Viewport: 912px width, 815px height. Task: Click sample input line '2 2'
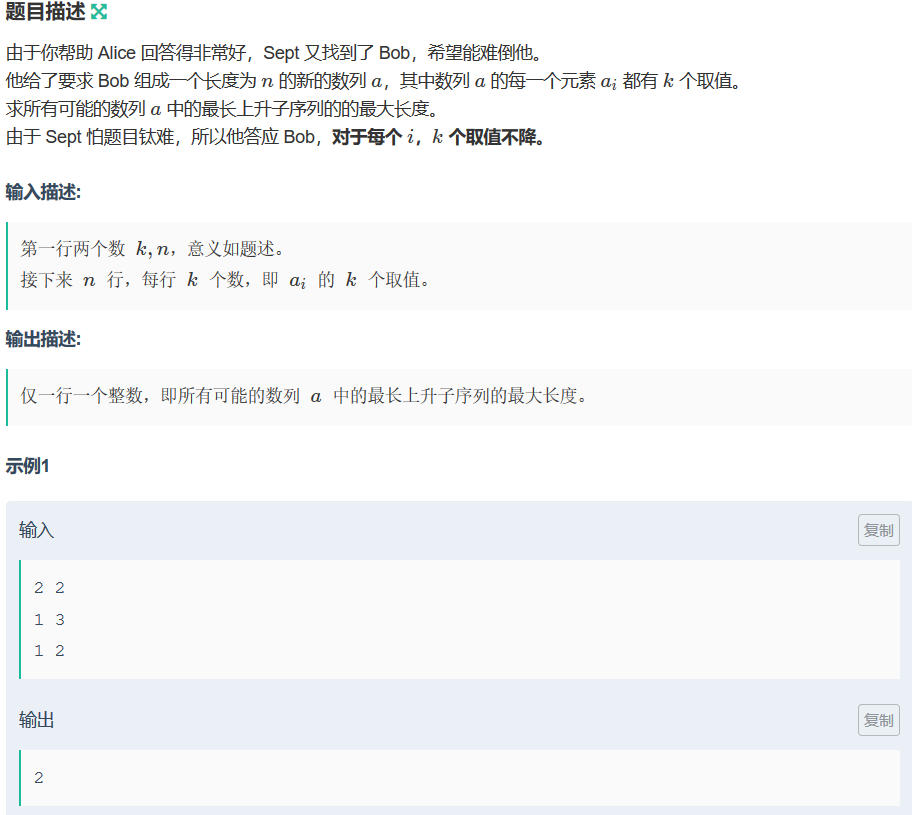point(49,588)
